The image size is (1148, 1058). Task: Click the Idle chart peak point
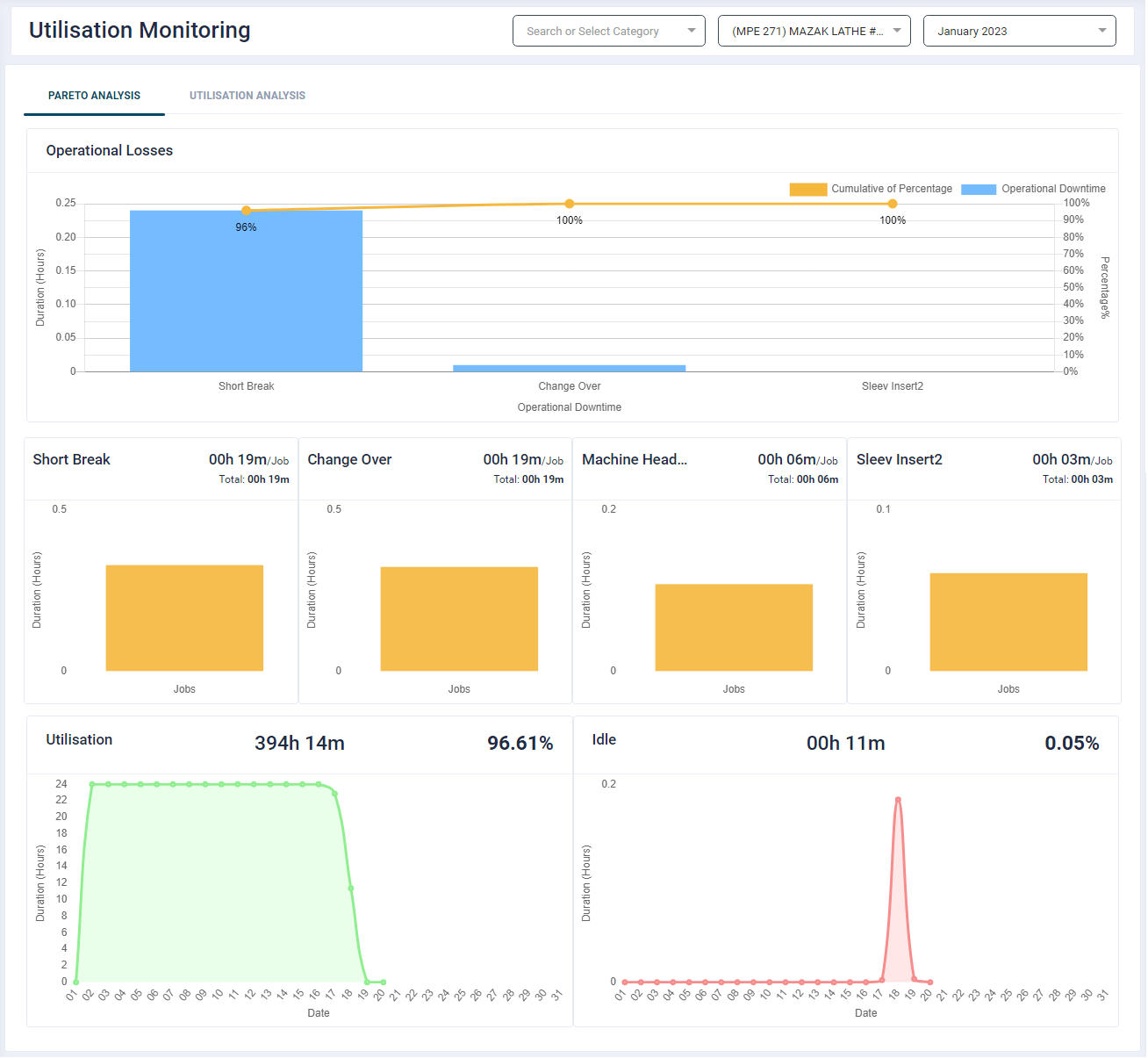click(x=898, y=800)
